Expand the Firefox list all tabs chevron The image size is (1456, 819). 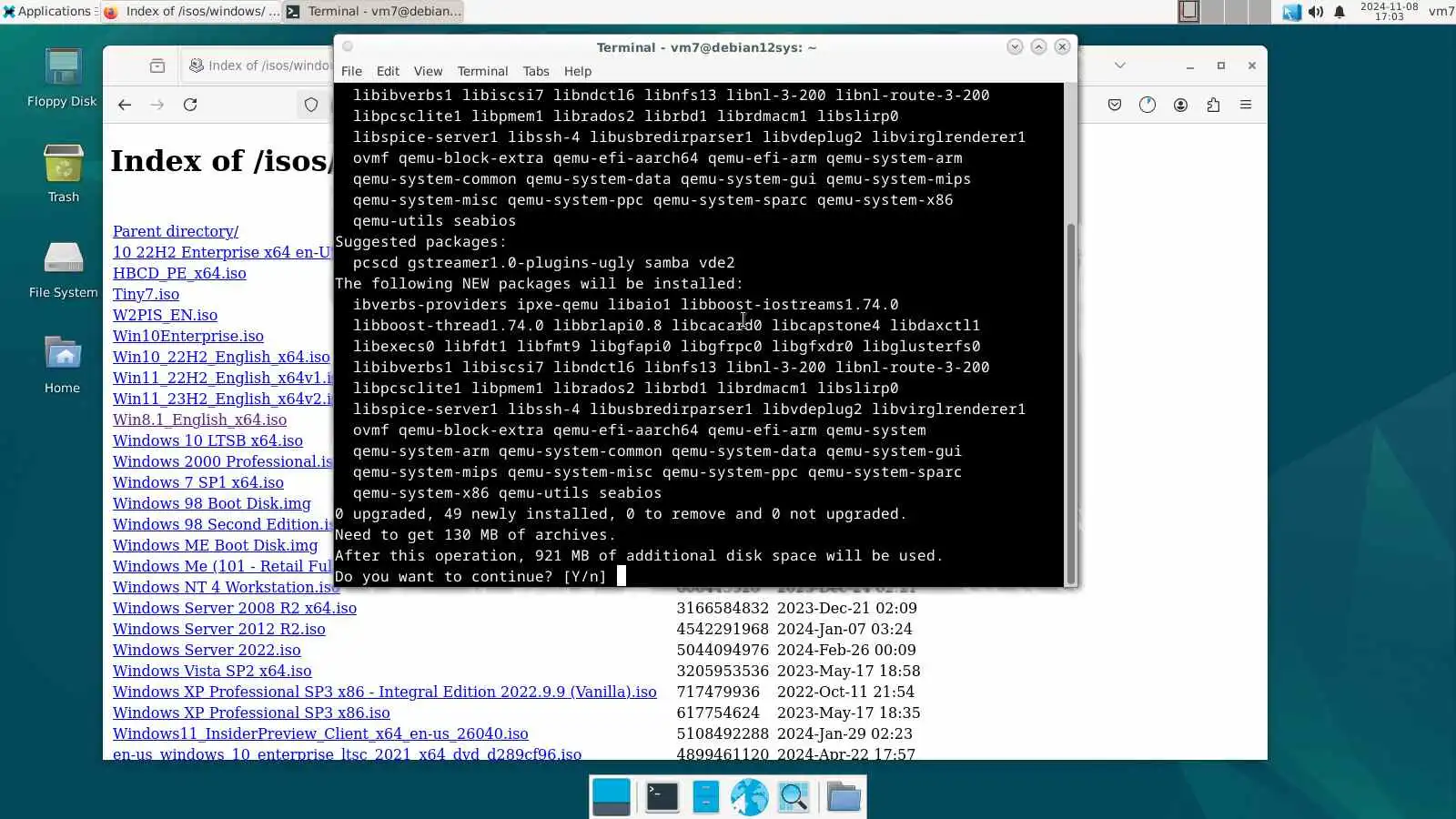click(x=1120, y=66)
